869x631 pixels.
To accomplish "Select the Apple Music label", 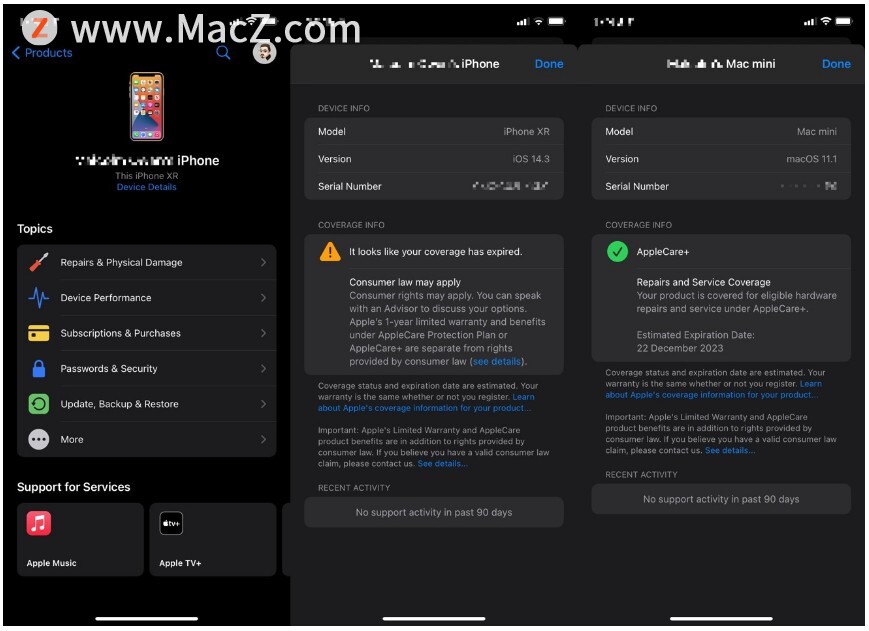I will pyautogui.click(x=52, y=563).
